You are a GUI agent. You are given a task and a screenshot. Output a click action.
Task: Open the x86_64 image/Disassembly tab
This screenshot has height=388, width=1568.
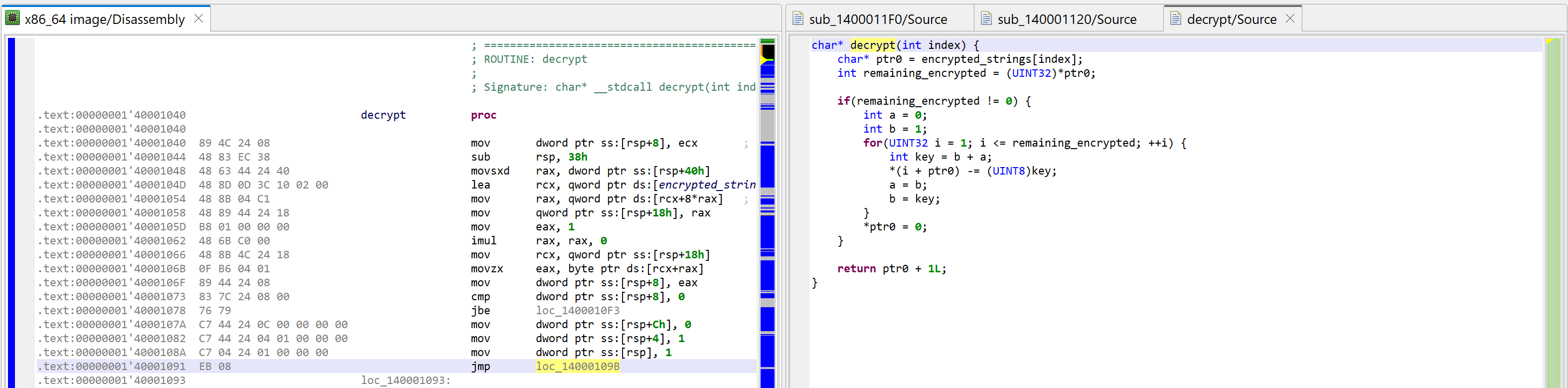click(x=105, y=19)
